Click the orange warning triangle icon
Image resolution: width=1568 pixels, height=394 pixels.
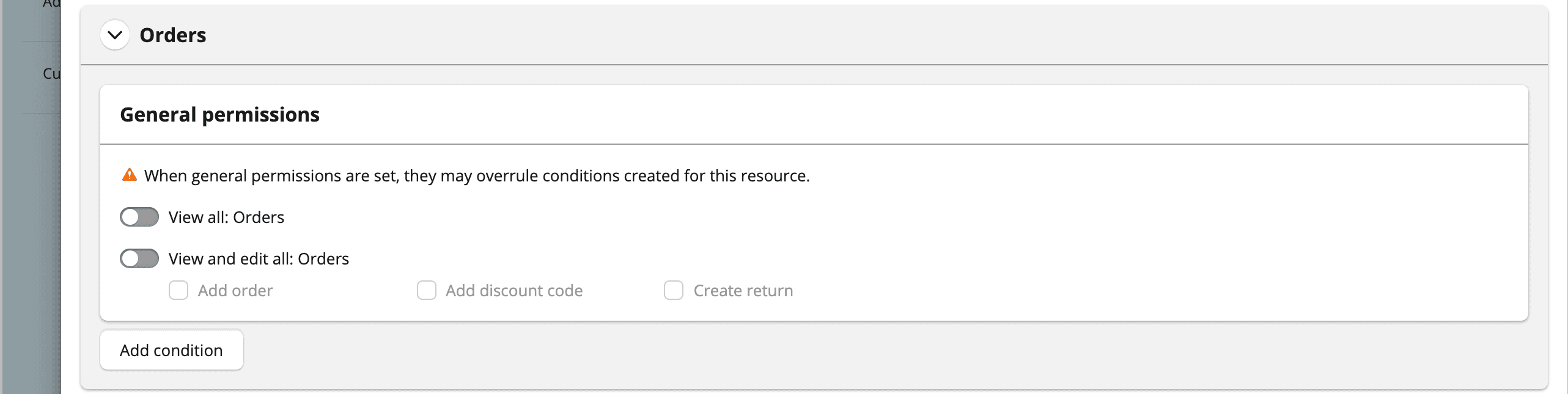point(130,175)
